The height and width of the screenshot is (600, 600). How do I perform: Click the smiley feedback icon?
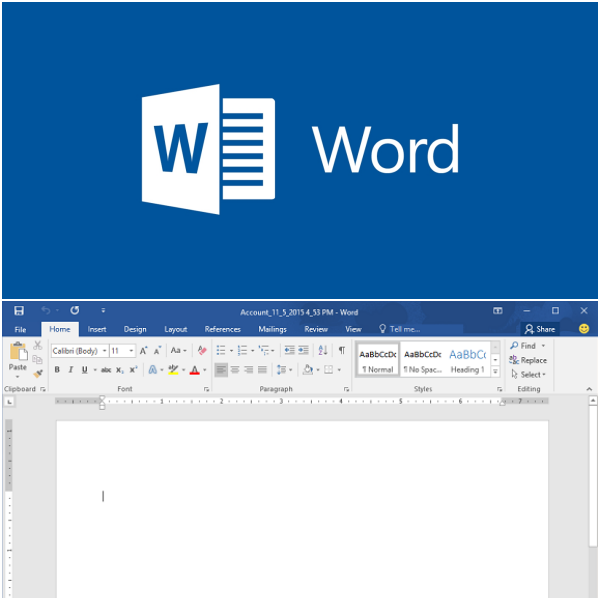tap(584, 329)
